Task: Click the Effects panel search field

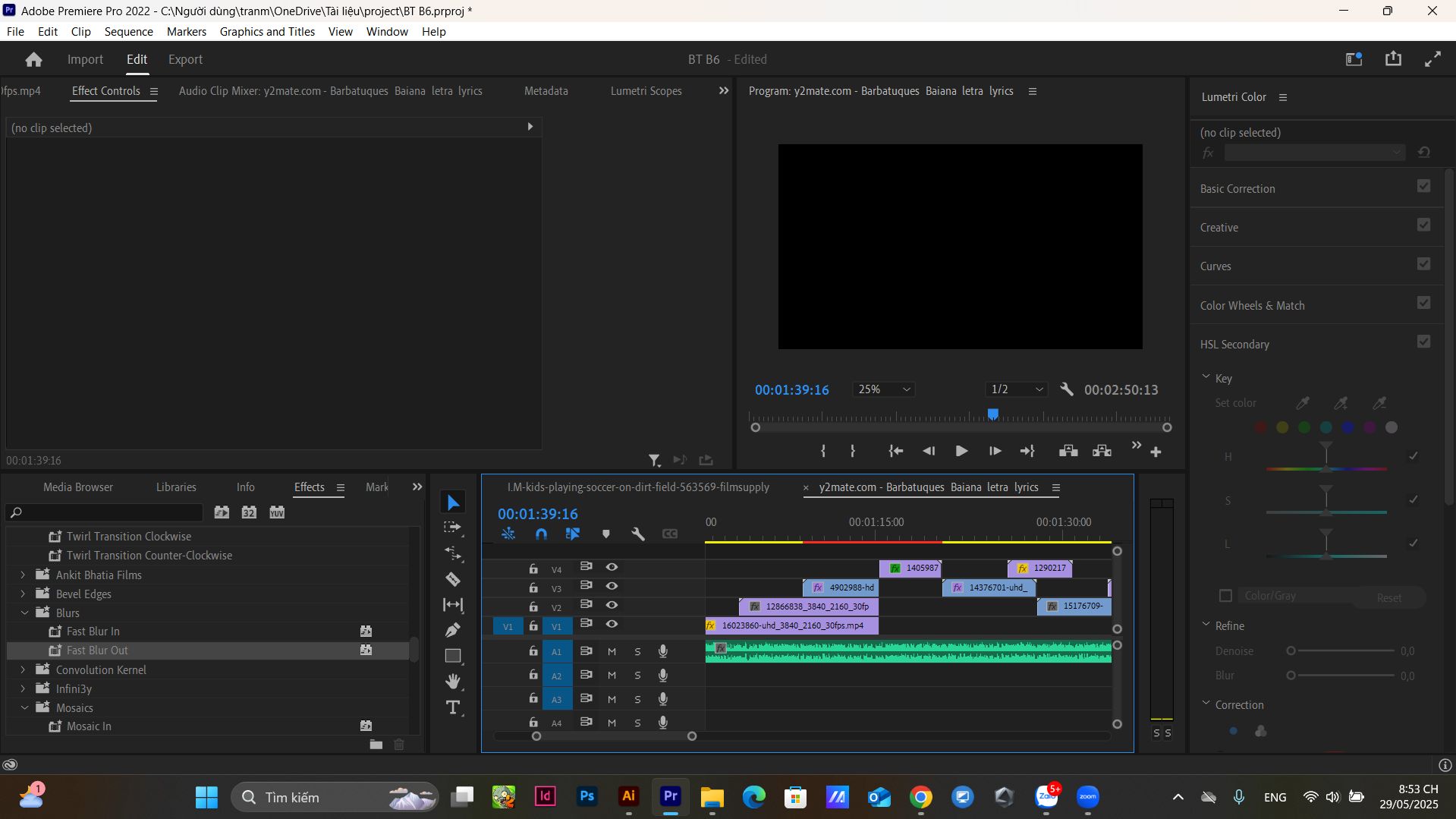Action: tap(105, 512)
